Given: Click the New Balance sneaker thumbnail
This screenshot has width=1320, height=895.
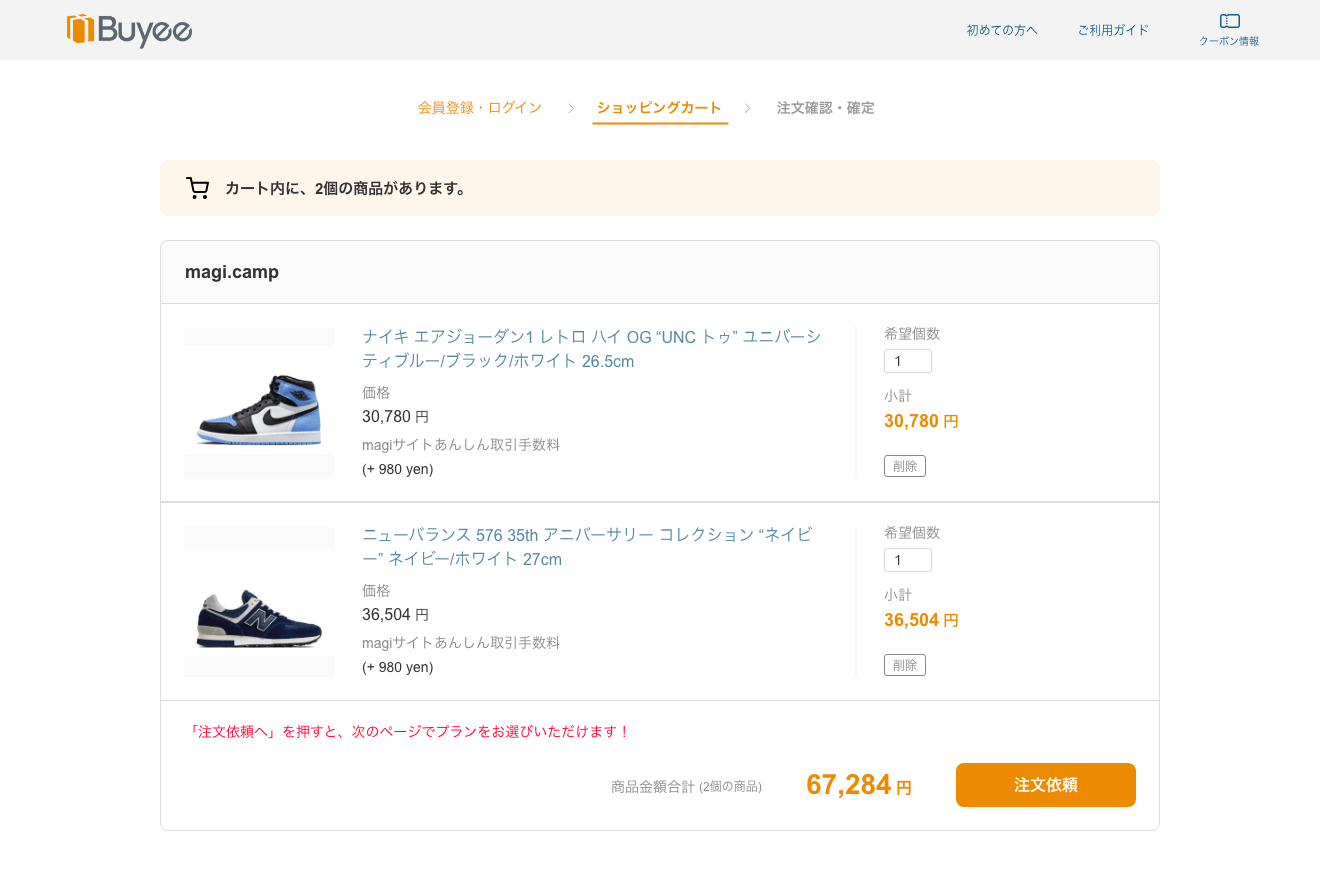Looking at the screenshot, I should tap(259, 602).
